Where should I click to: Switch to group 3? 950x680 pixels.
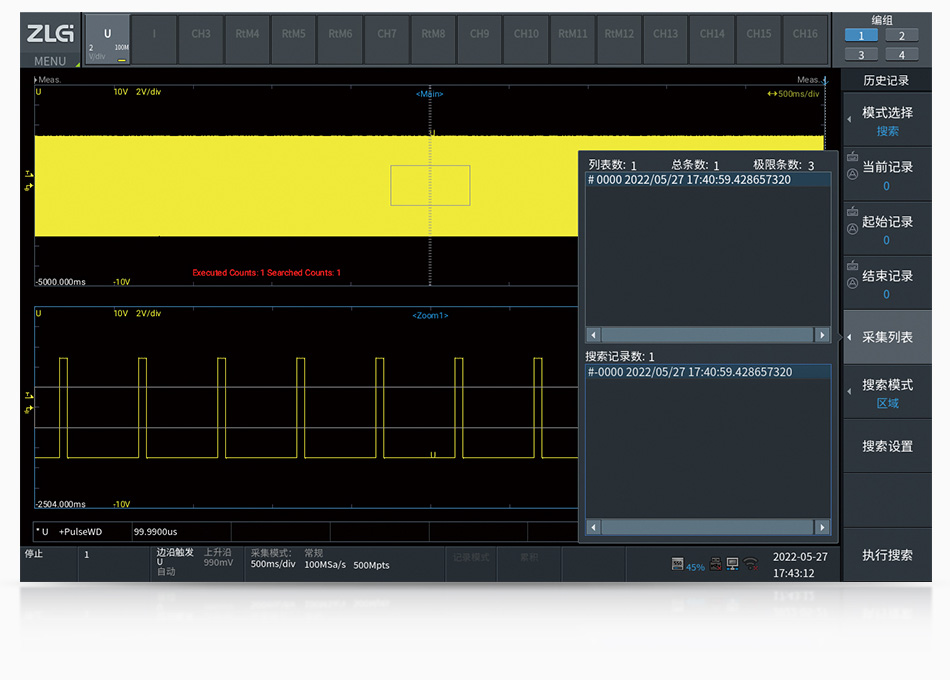click(x=861, y=55)
